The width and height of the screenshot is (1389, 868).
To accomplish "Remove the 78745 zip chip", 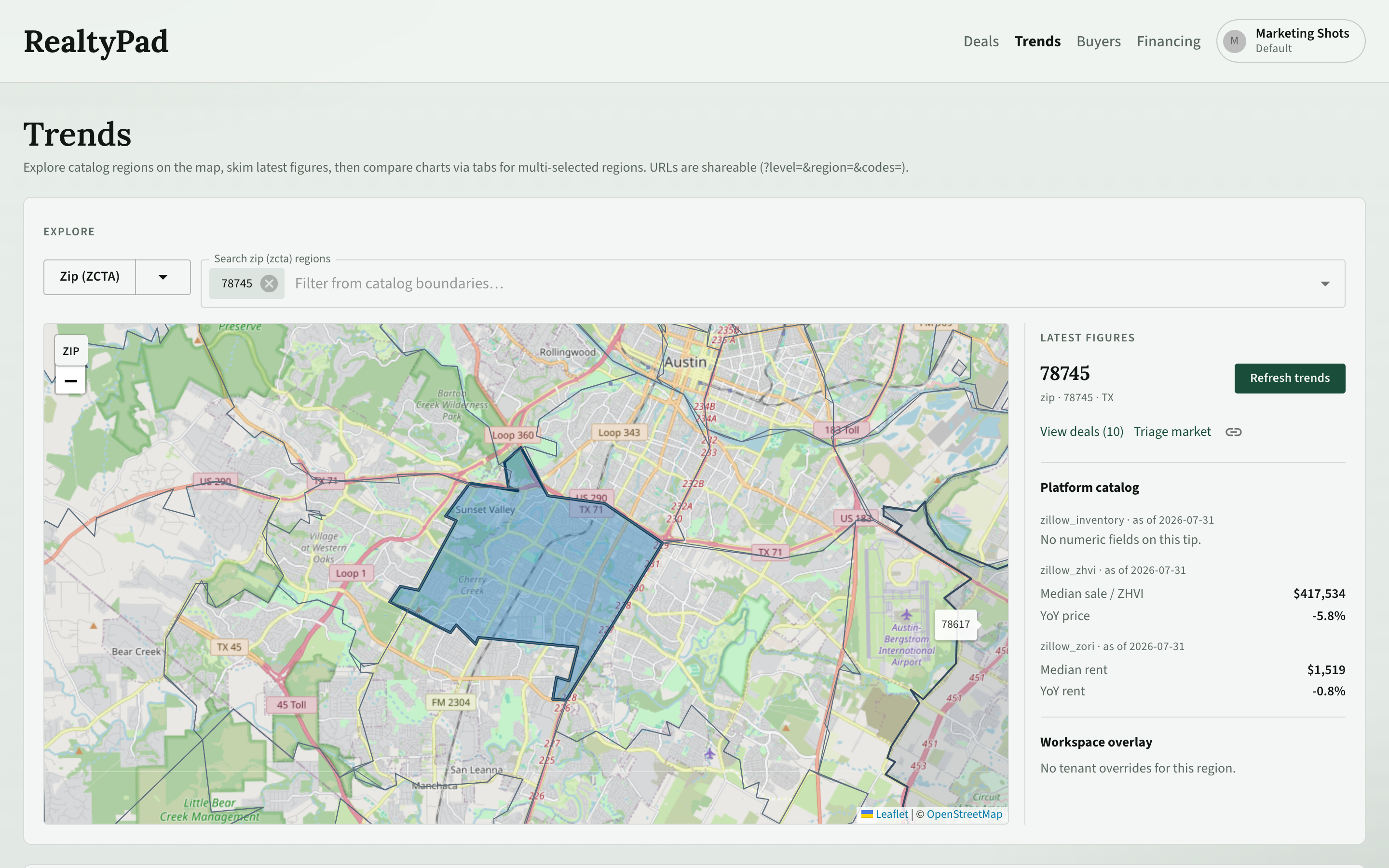I will [x=269, y=284].
